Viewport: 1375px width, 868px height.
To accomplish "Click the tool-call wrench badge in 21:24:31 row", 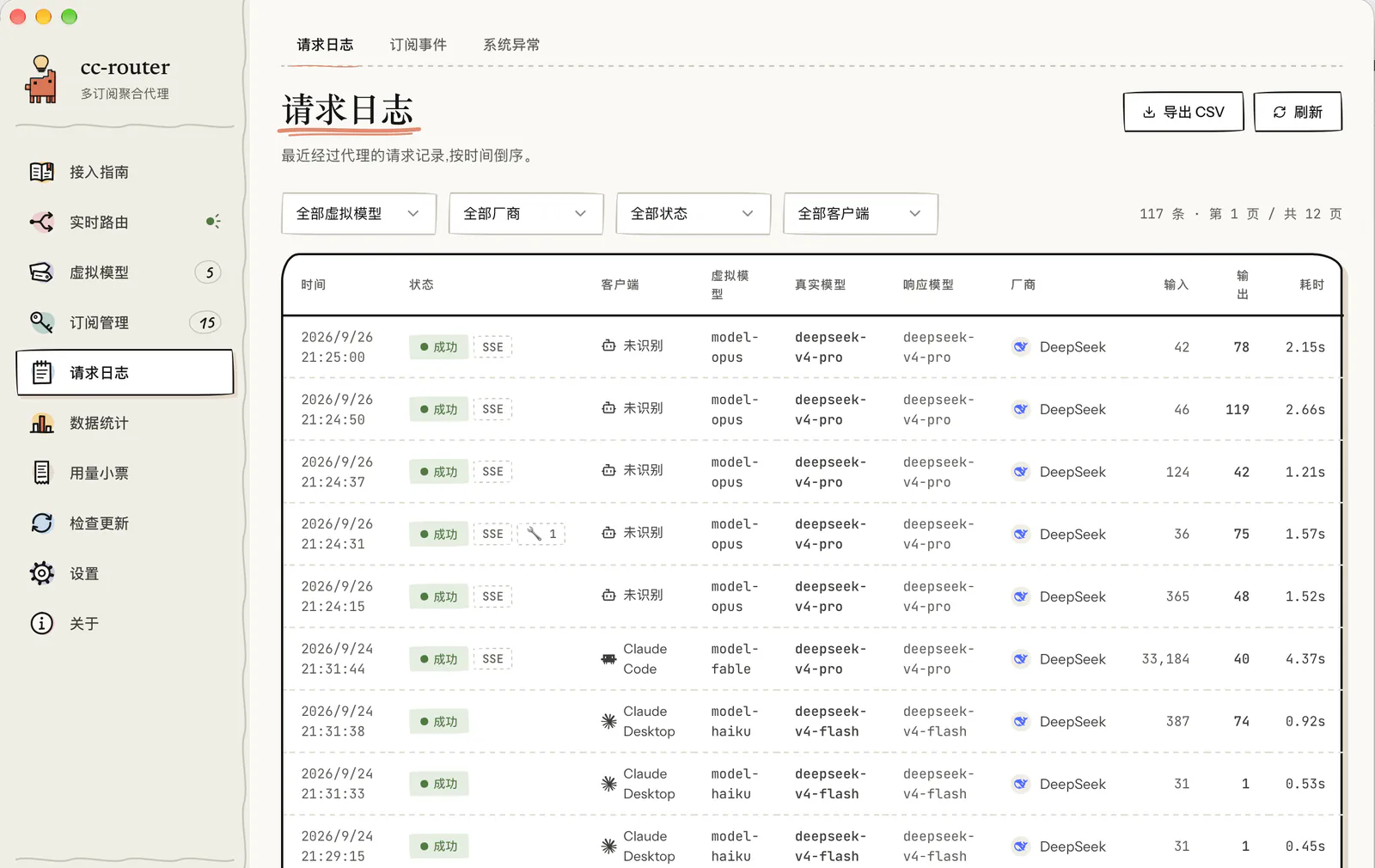I will click(x=541, y=534).
